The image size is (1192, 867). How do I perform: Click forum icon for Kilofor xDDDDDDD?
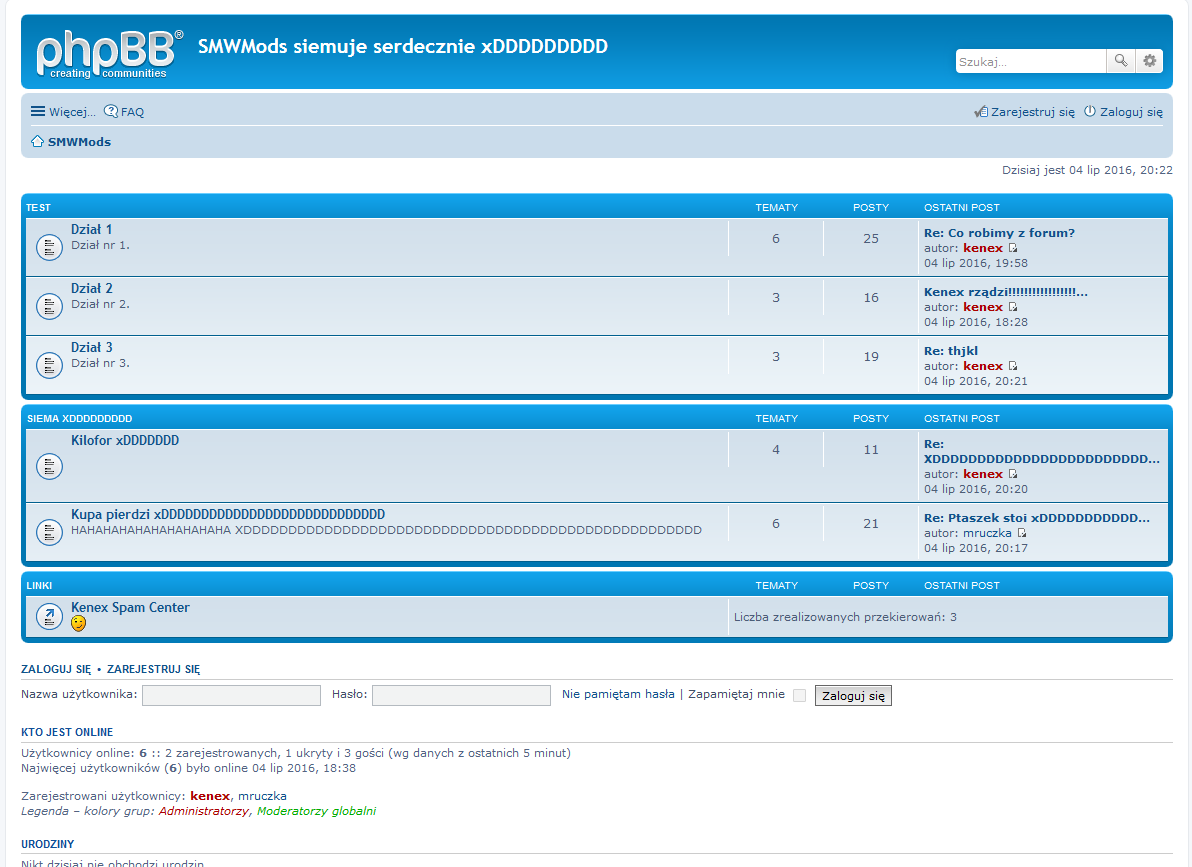tap(50, 466)
